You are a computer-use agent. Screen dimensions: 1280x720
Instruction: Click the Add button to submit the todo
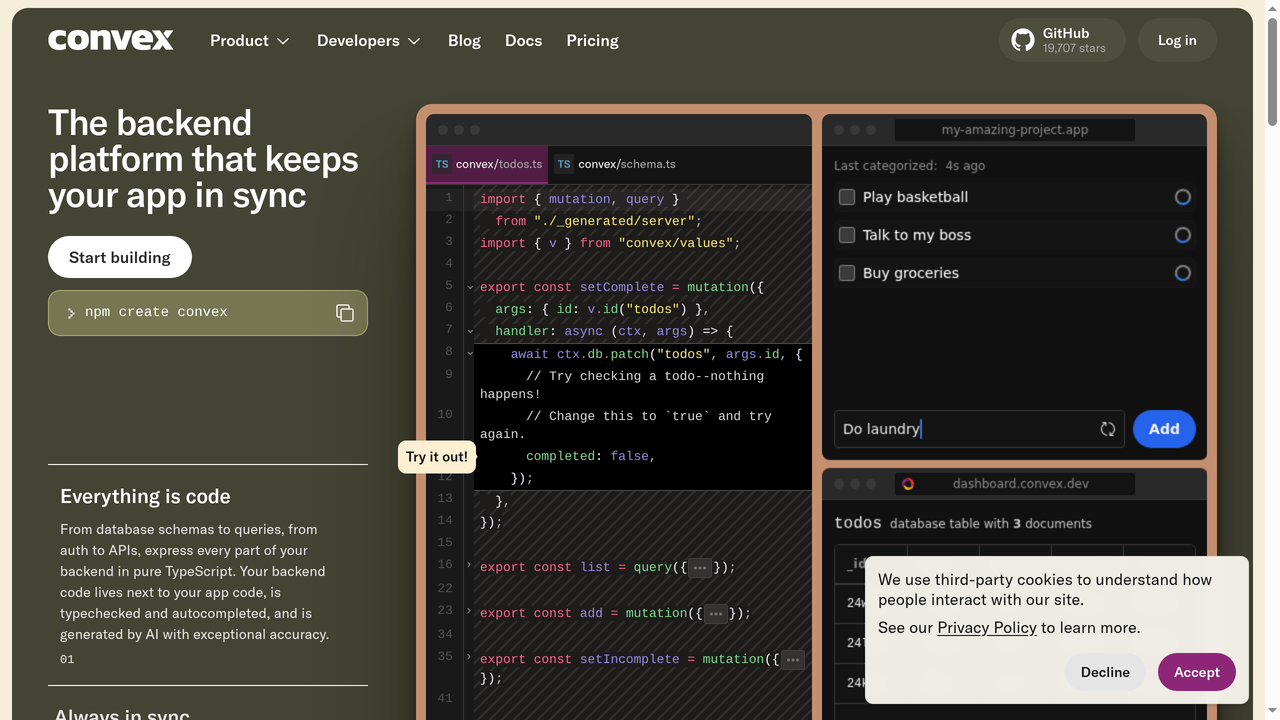tap(1163, 429)
